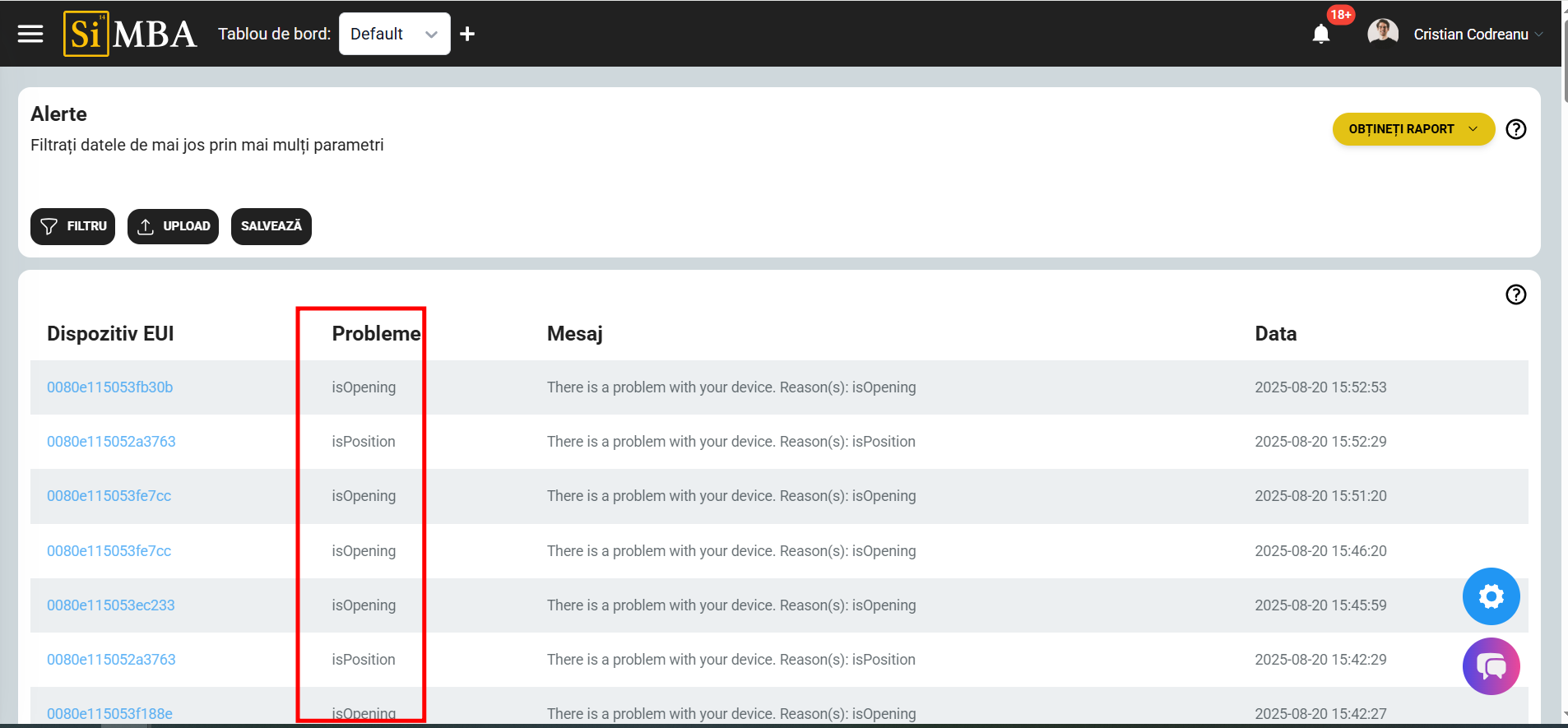Add a new dashboard with plus icon

click(467, 34)
